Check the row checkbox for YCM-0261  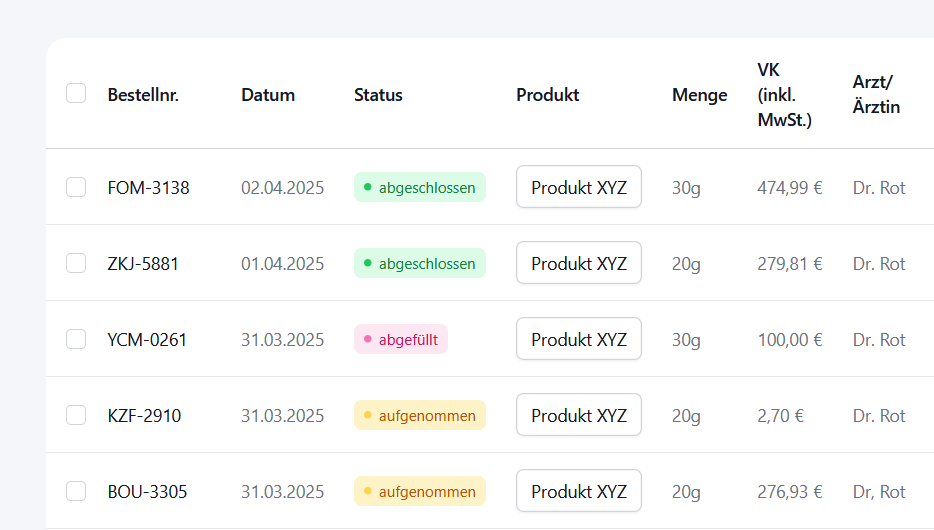[x=76, y=339]
